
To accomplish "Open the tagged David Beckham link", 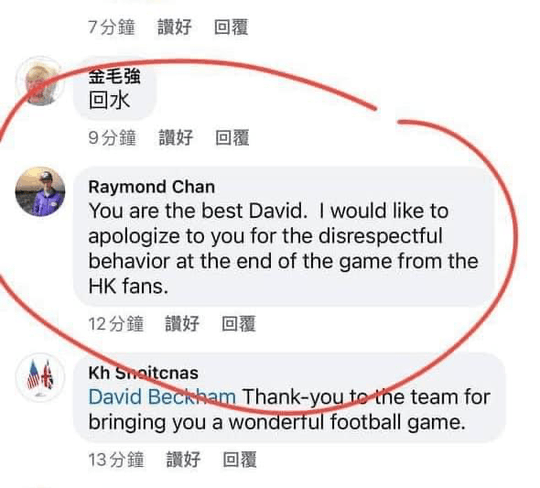I will tap(162, 397).
